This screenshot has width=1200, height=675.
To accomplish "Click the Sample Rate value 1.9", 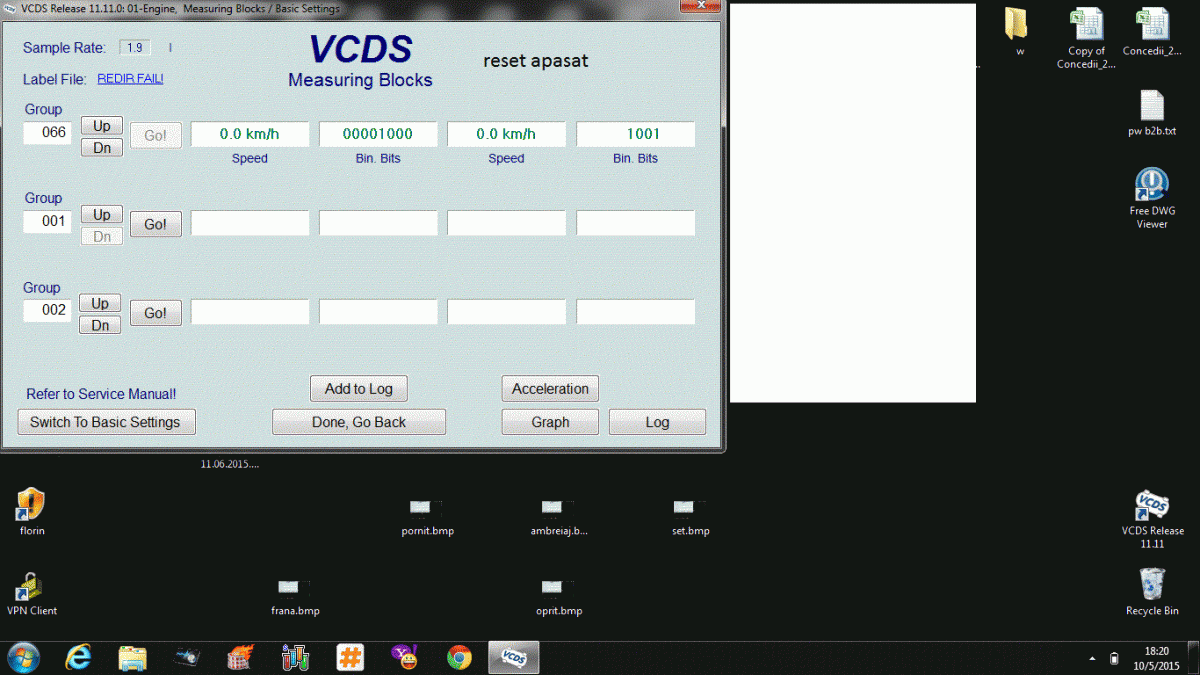I will [x=135, y=47].
